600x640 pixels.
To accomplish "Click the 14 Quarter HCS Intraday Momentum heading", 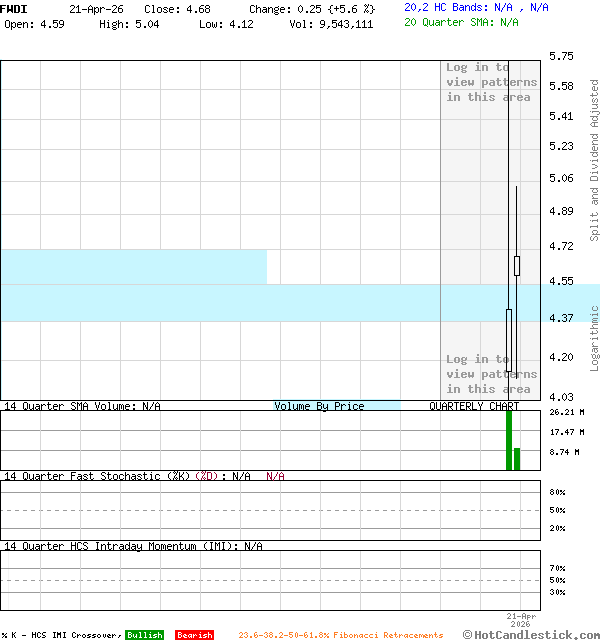I will click(133, 546).
